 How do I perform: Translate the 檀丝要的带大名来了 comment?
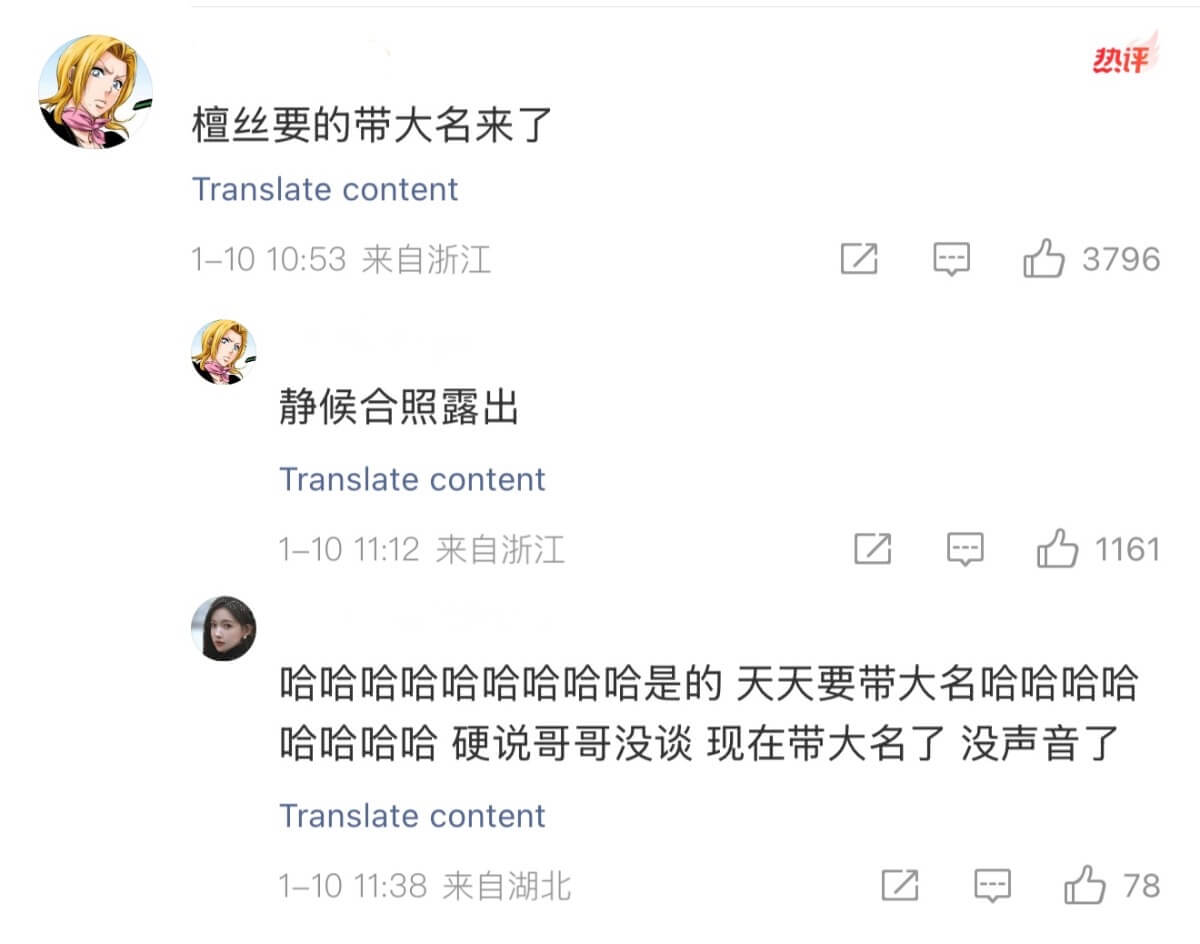click(325, 189)
